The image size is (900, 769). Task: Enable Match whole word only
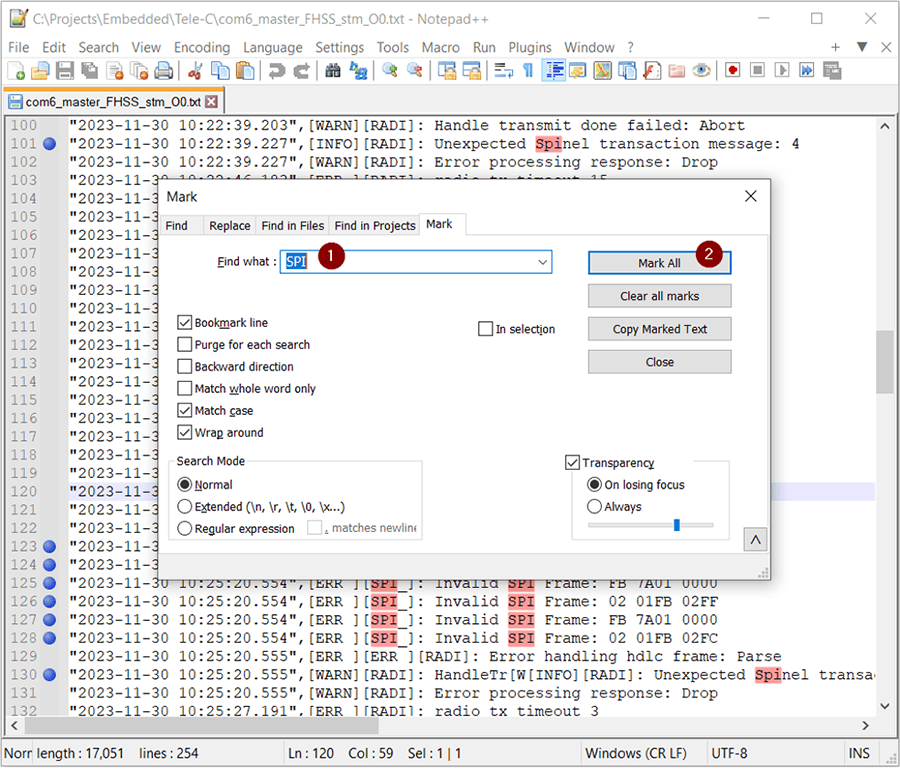(x=184, y=389)
